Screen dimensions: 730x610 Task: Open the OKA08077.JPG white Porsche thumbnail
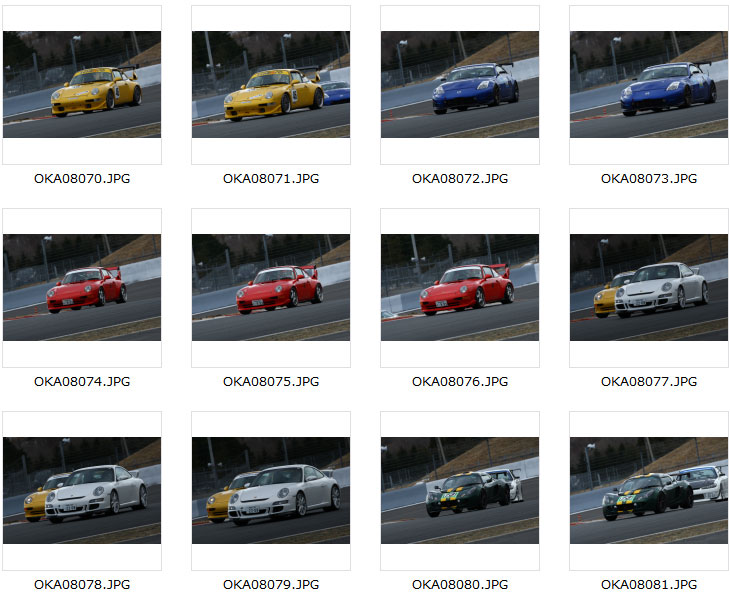(649, 287)
